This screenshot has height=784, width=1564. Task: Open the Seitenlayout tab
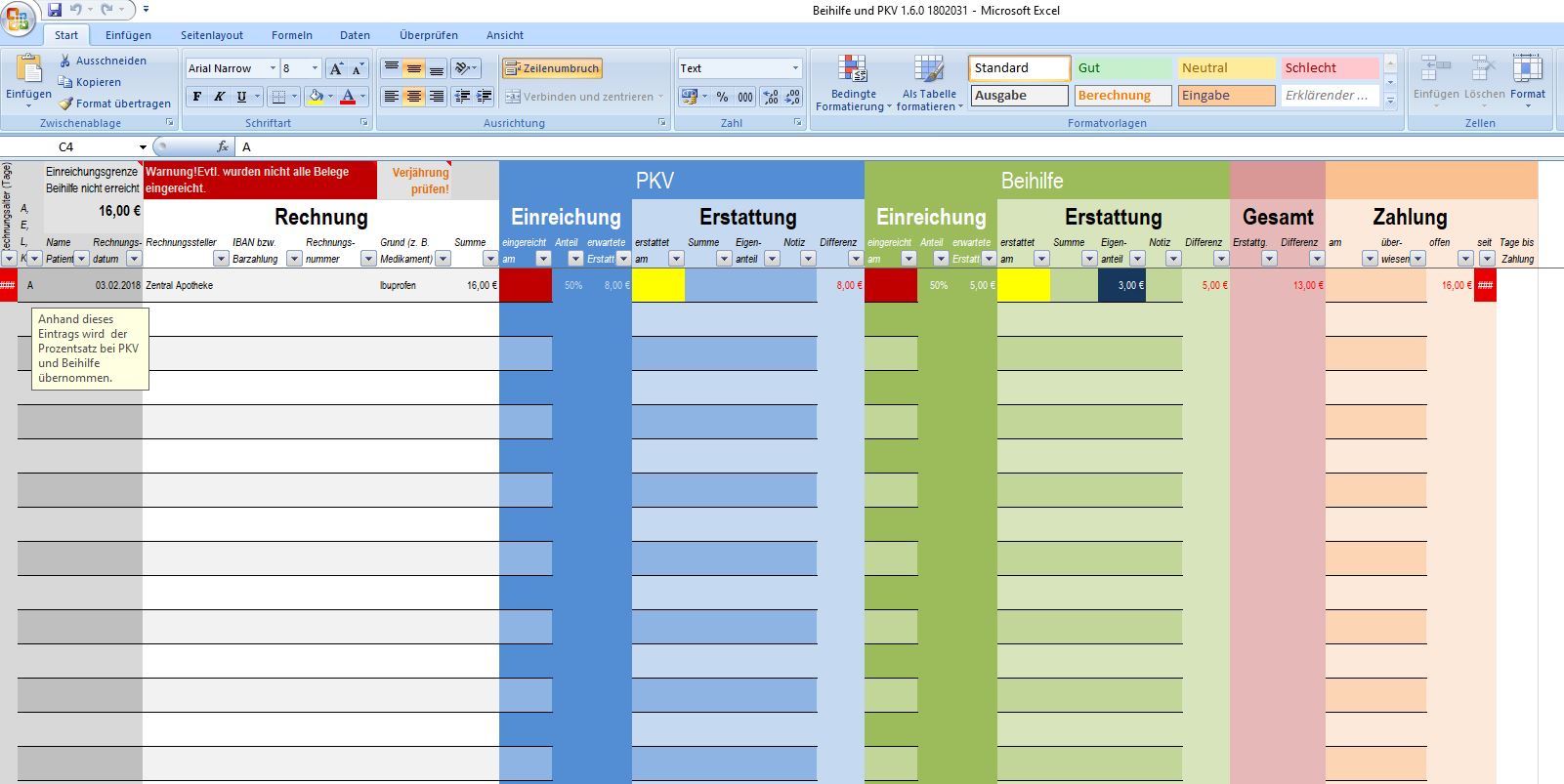212,35
